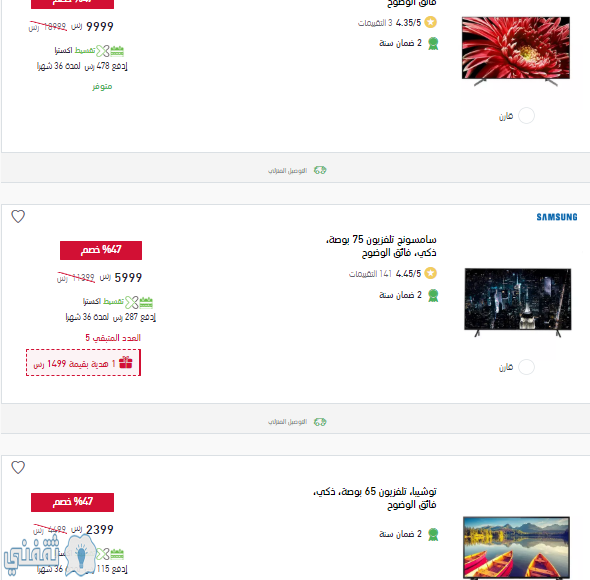590x580 pixels.
Task: Click home delivery truck icon under Sony TV
Action: (x=320, y=170)
